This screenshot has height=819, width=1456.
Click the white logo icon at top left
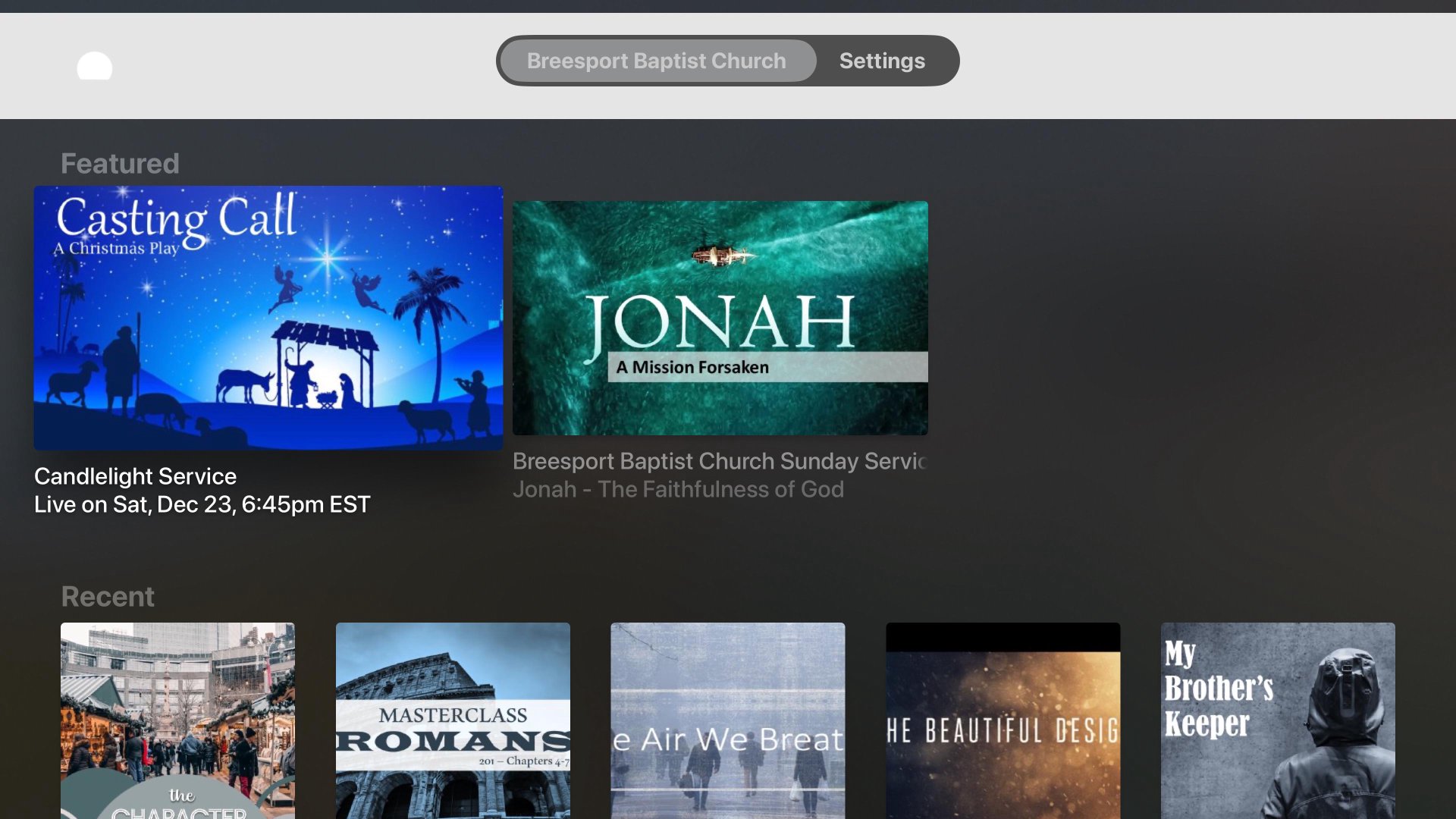(x=94, y=66)
